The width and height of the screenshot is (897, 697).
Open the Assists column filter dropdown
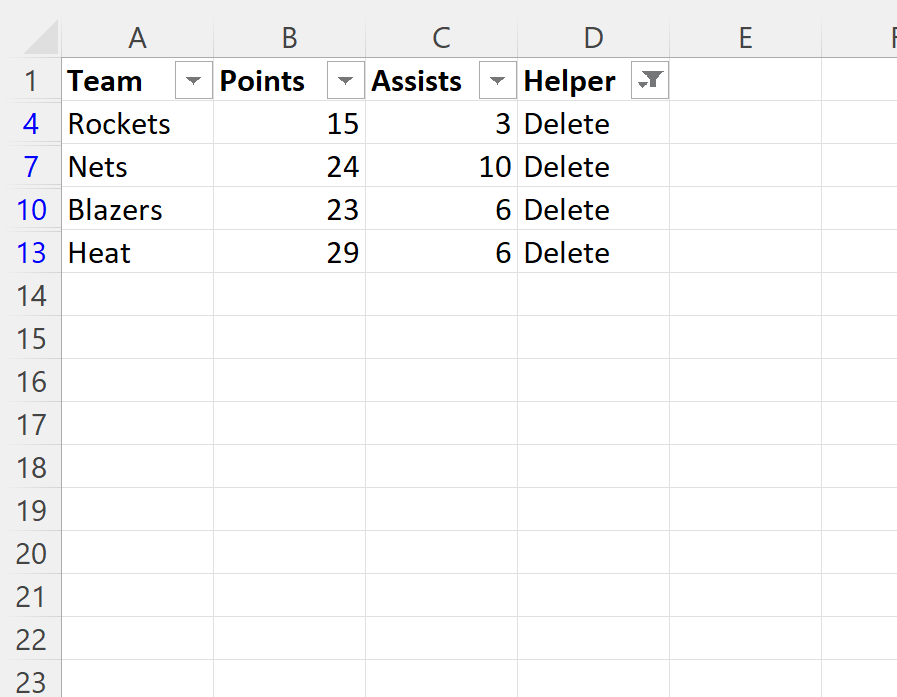pyautogui.click(x=497, y=81)
